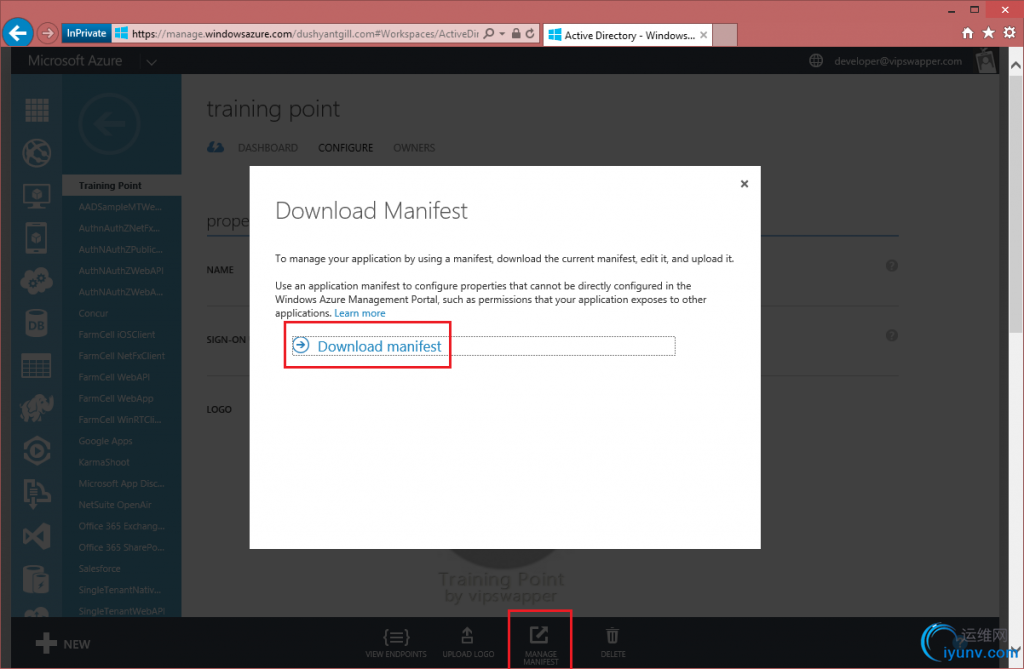Click the circled arrow icon beside Download manifest
The image size is (1024, 669).
pyautogui.click(x=300, y=345)
